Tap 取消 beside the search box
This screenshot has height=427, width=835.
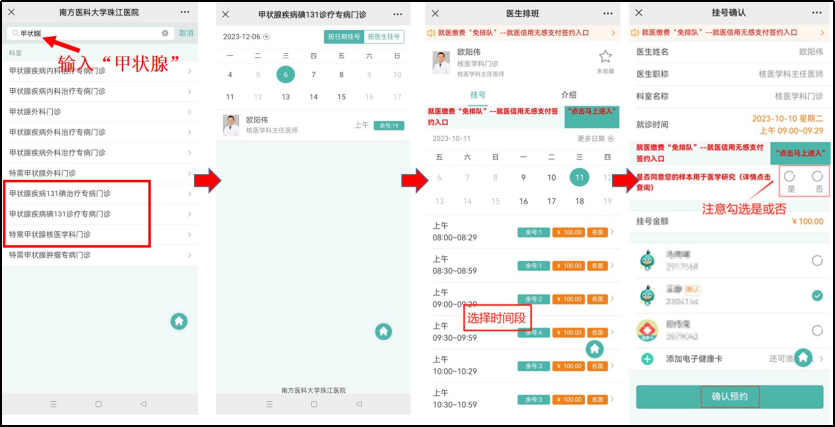(186, 33)
